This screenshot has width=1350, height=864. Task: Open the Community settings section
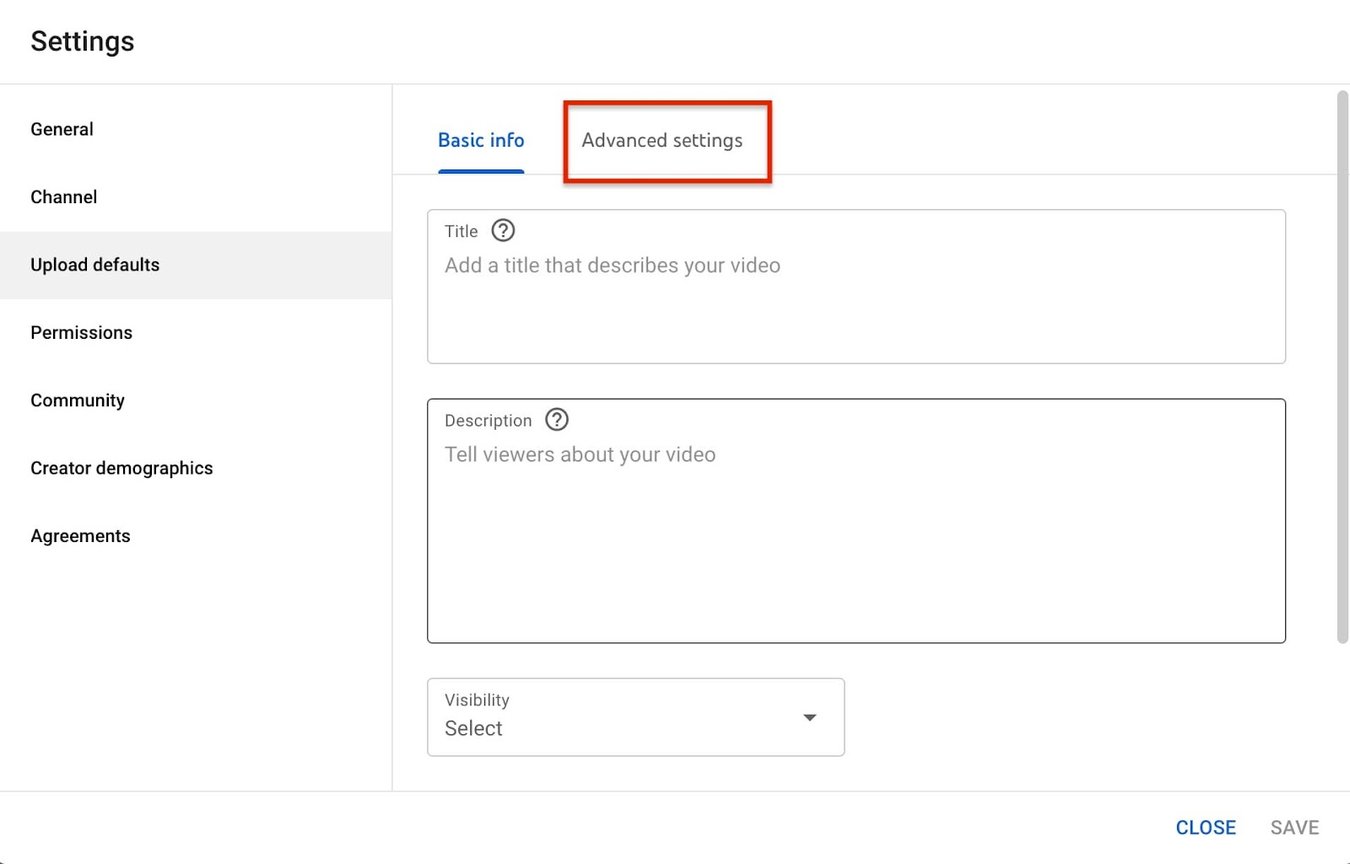click(77, 400)
